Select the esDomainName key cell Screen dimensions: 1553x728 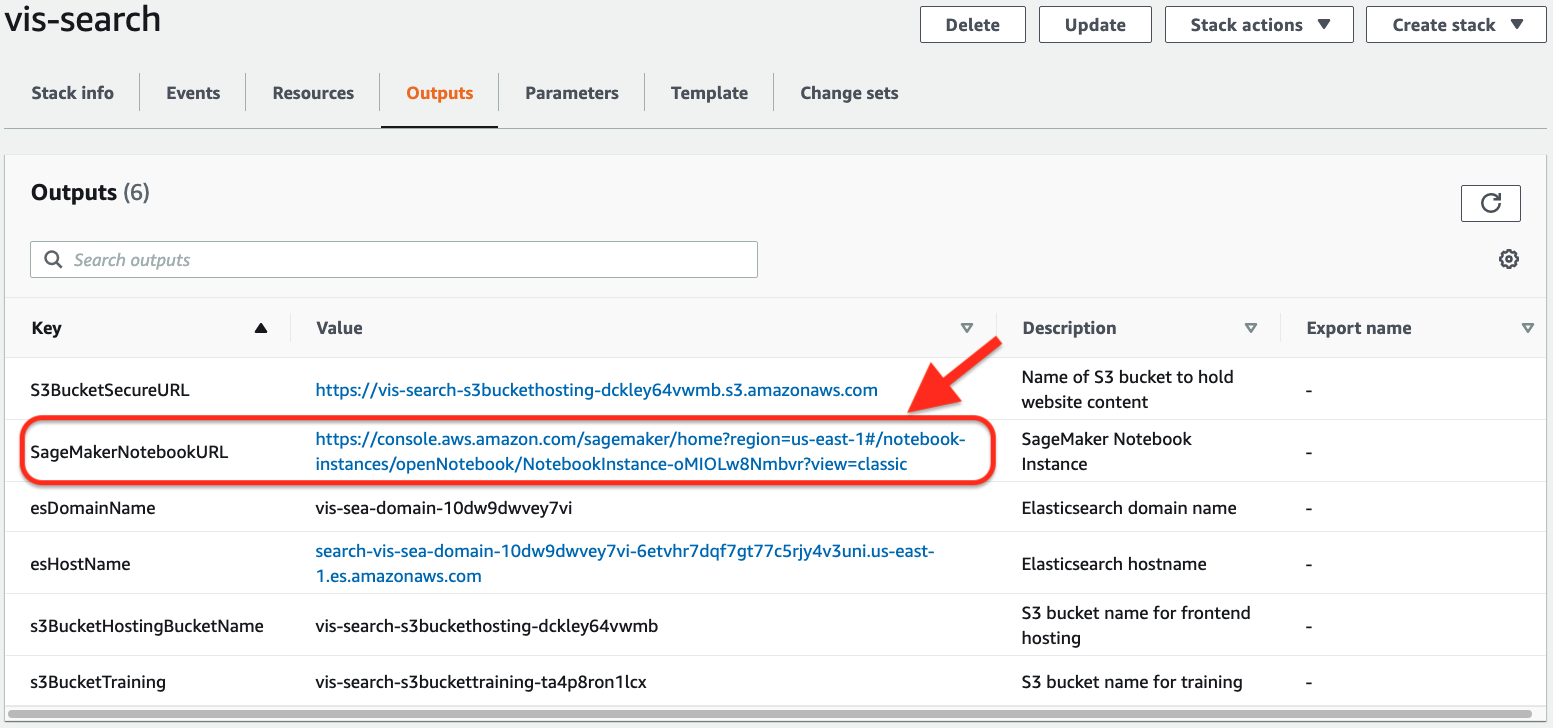pos(93,508)
